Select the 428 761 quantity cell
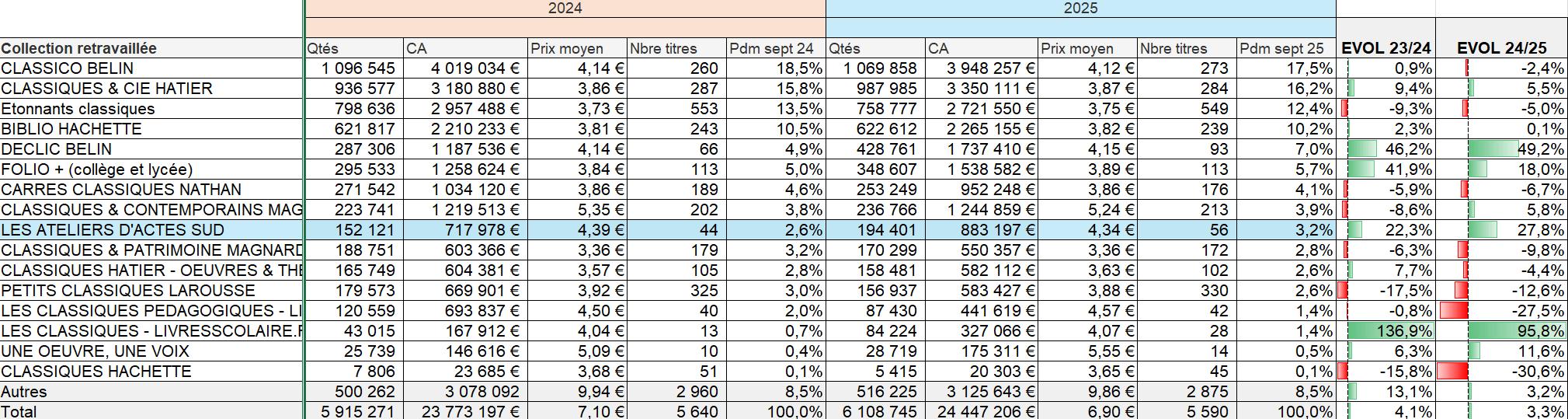The height and width of the screenshot is (419, 1568). [876, 149]
